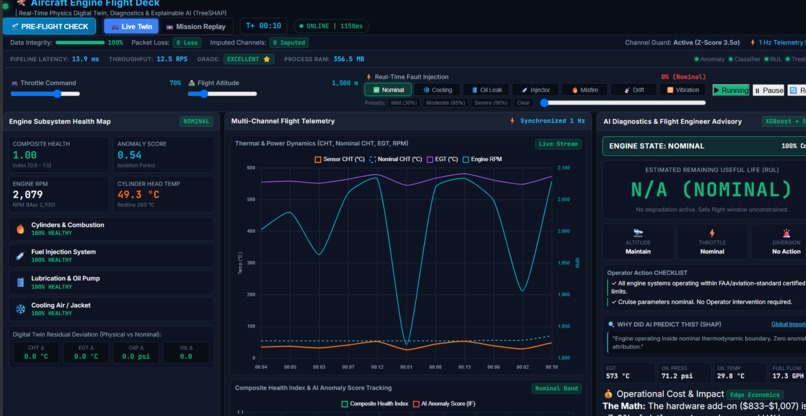The image size is (806, 416).
Task: Click the Fuel Injection System injector icon
Action: pos(21,256)
